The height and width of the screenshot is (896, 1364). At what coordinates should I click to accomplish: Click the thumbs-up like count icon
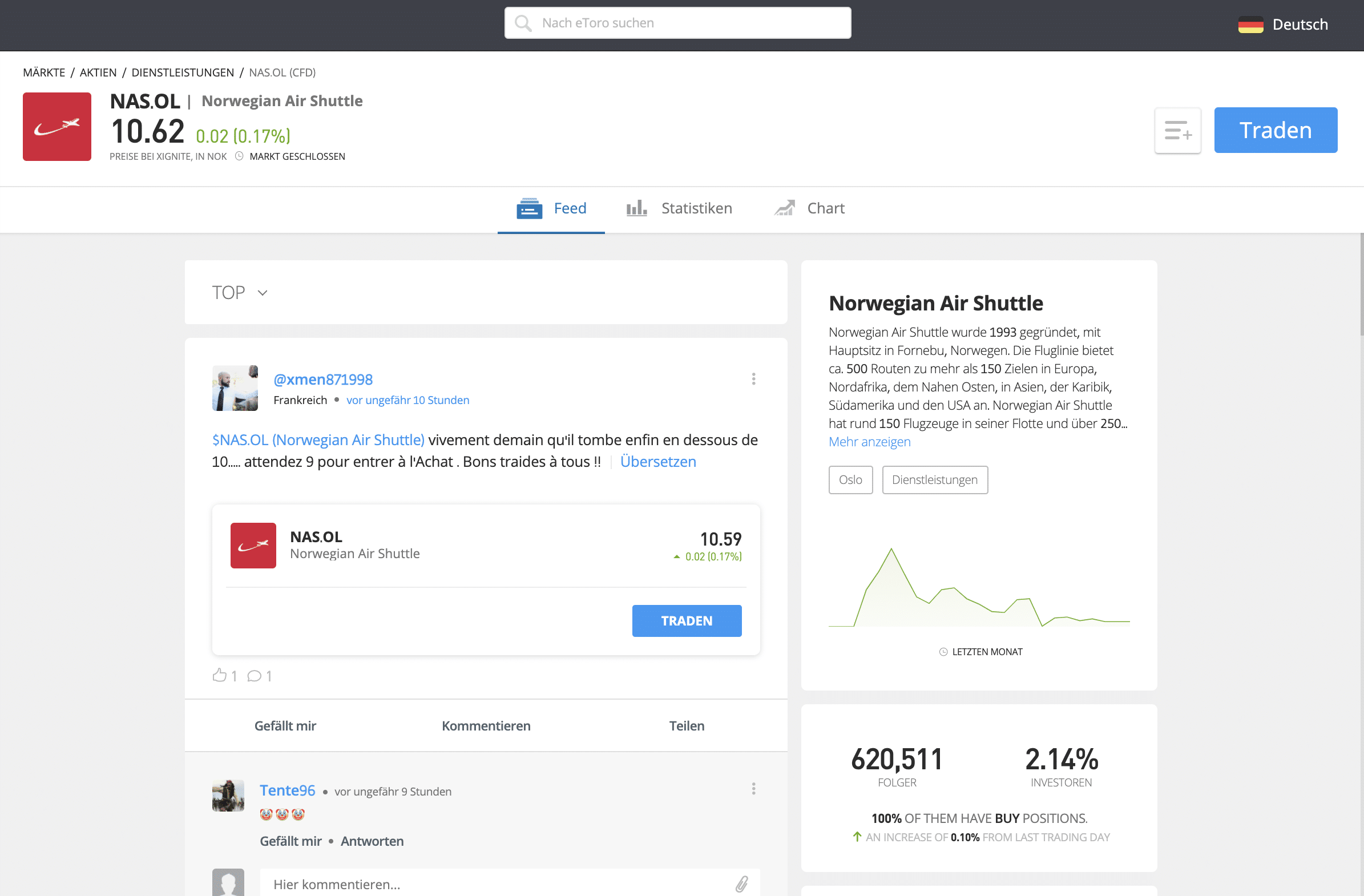(x=220, y=675)
